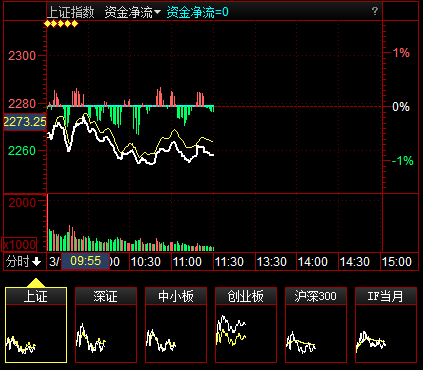423x370 pixels.
Task: Click the 13:30 time axis label
Action: click(x=271, y=262)
